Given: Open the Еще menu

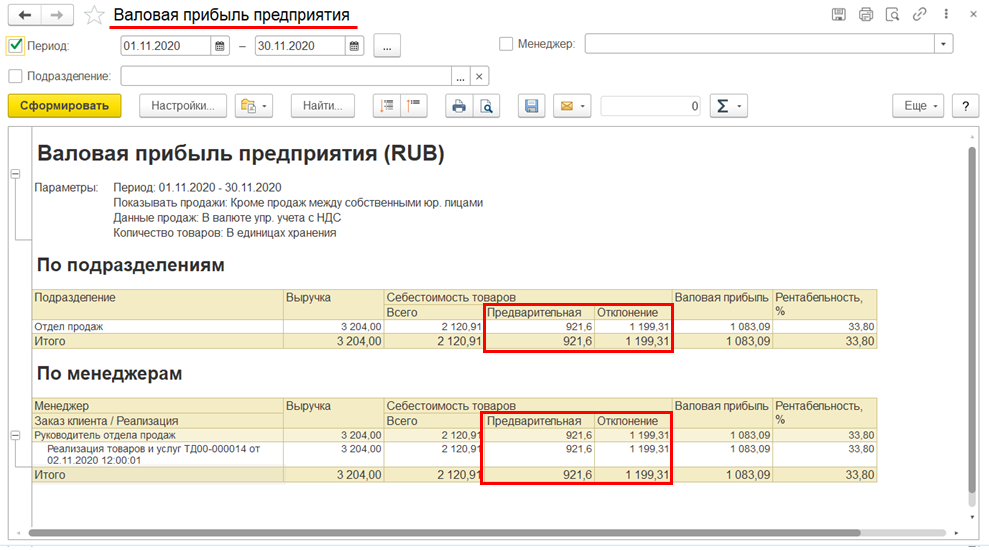Looking at the screenshot, I should click(917, 106).
